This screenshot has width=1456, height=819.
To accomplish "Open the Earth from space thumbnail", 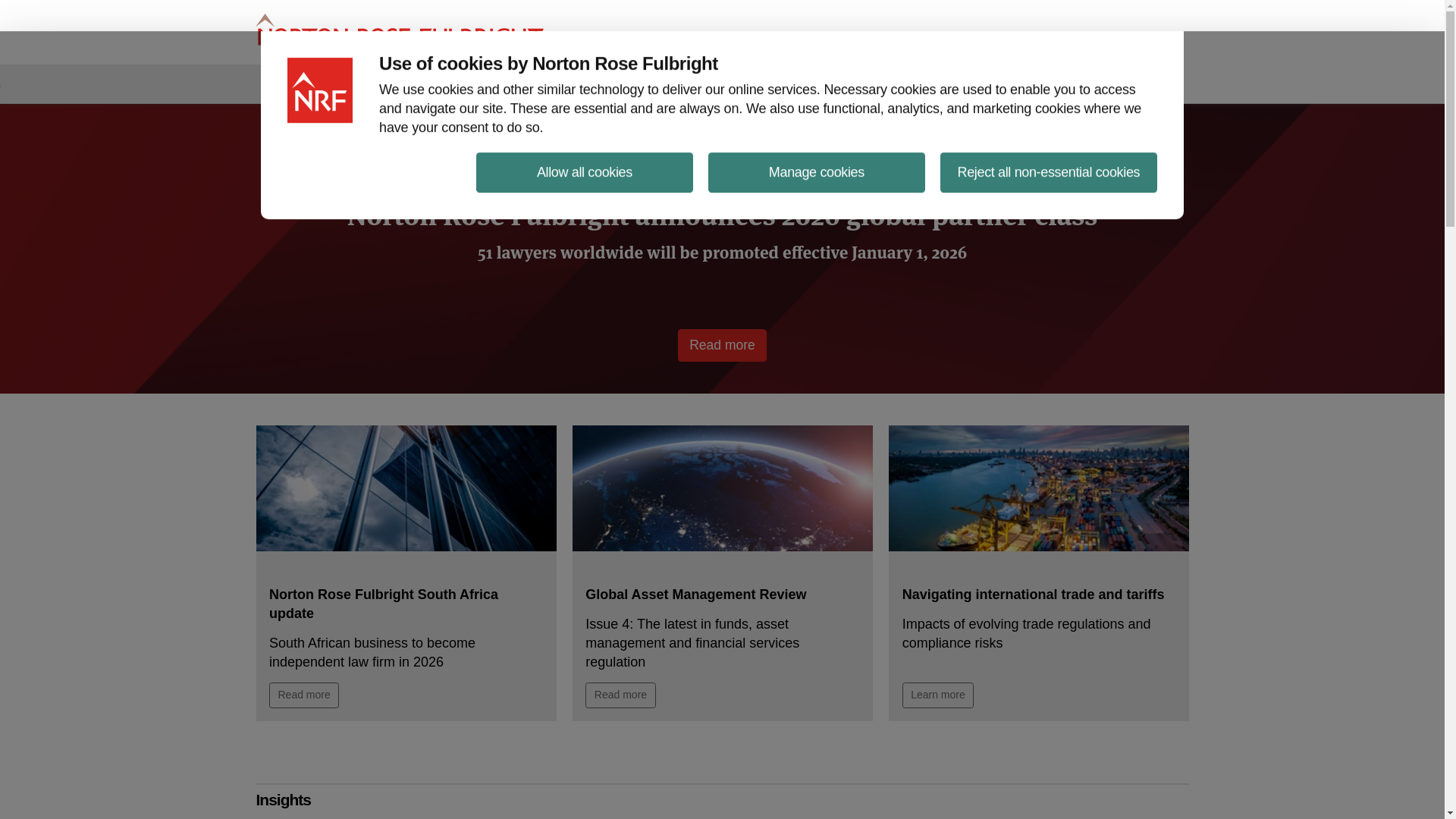I will [723, 488].
